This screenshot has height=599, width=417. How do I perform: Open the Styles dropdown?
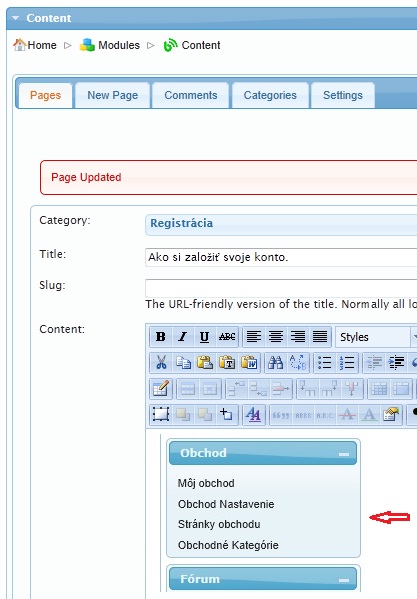[x=376, y=337]
